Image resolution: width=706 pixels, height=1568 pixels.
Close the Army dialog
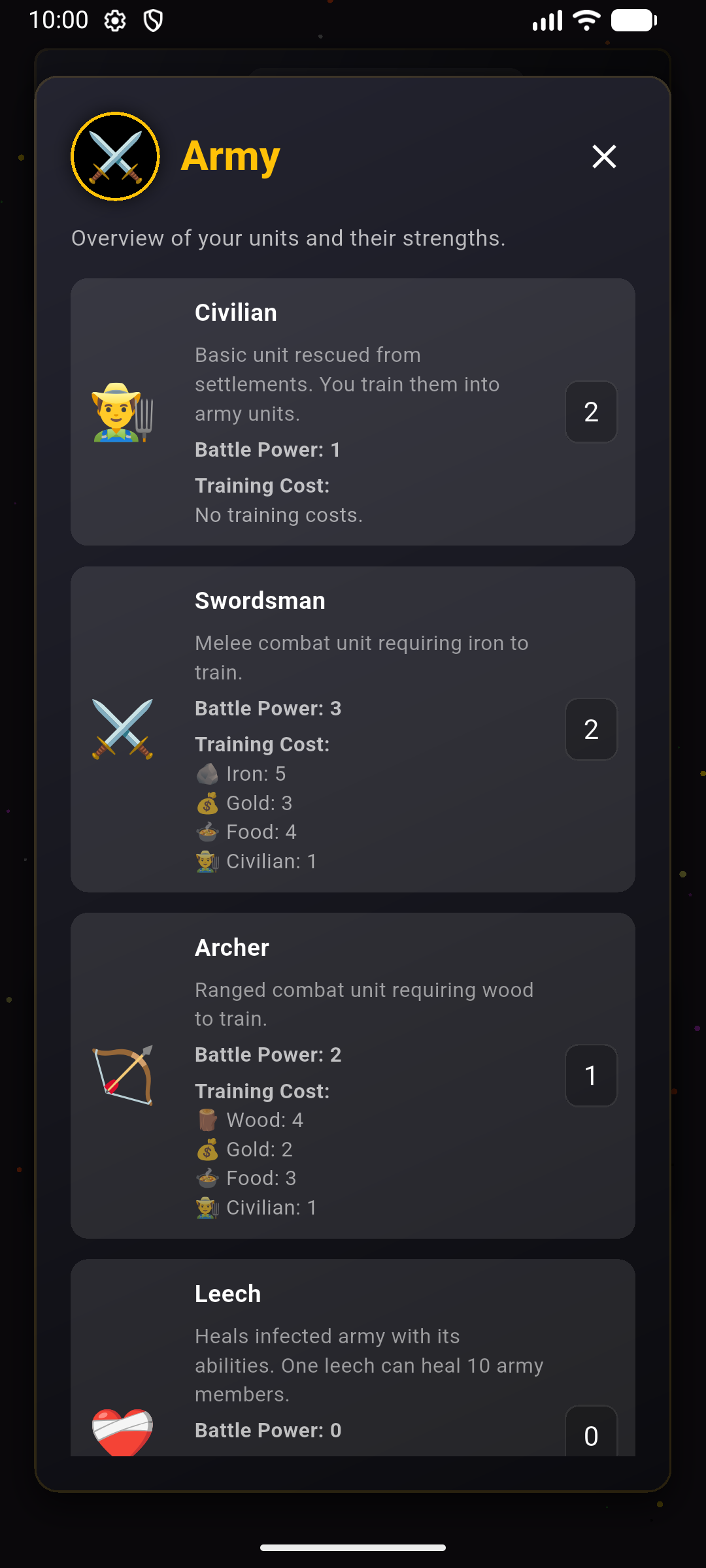pos(604,157)
